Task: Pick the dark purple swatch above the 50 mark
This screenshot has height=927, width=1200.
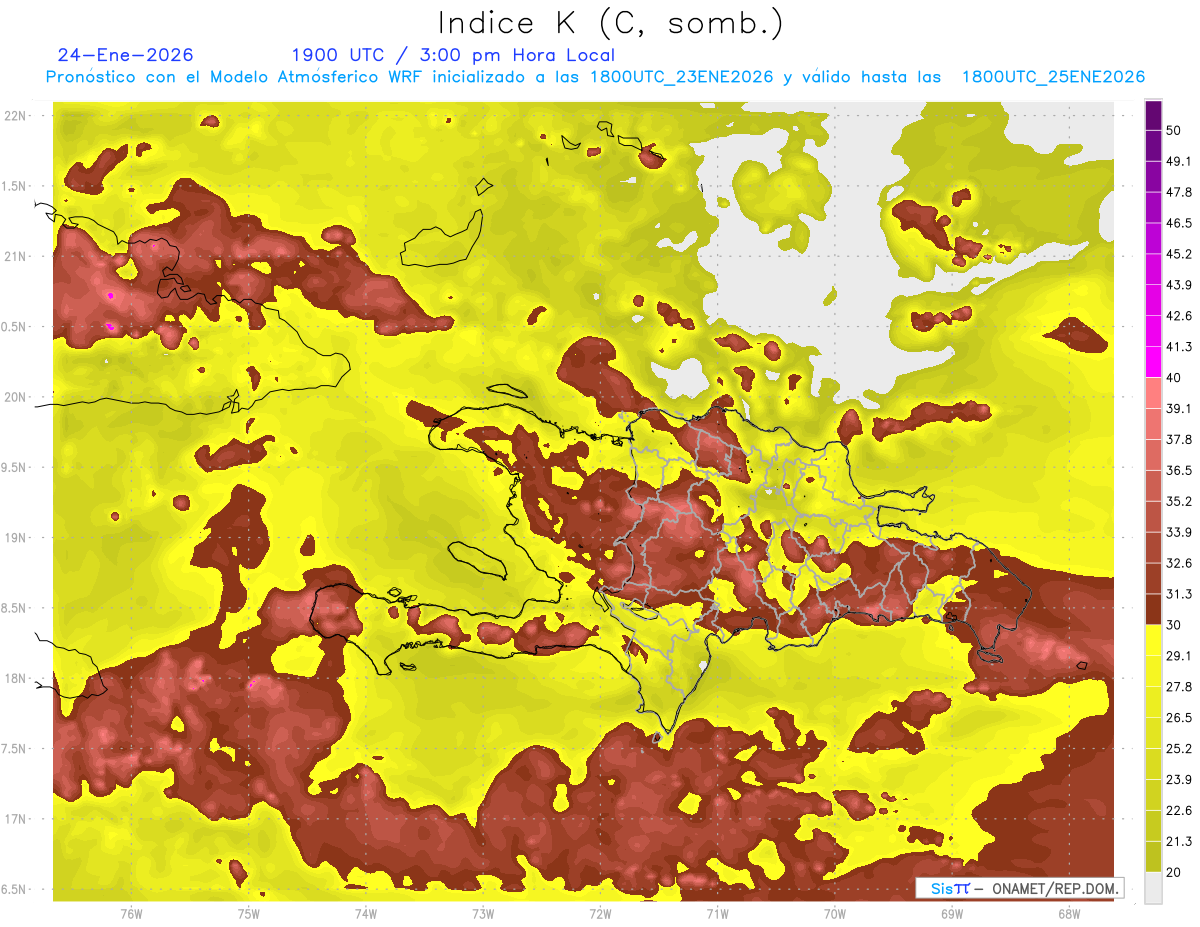Action: (x=1153, y=116)
